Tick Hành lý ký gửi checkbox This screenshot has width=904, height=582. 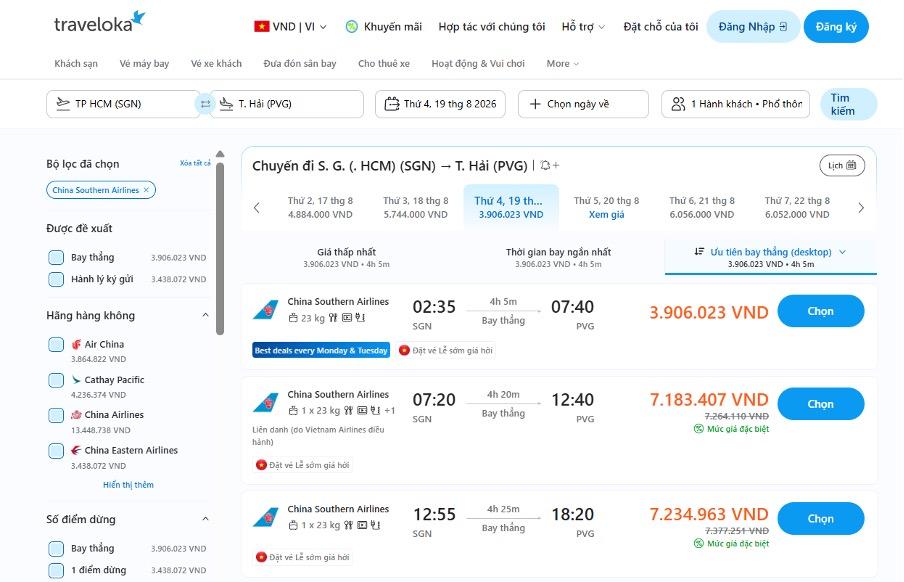point(56,279)
